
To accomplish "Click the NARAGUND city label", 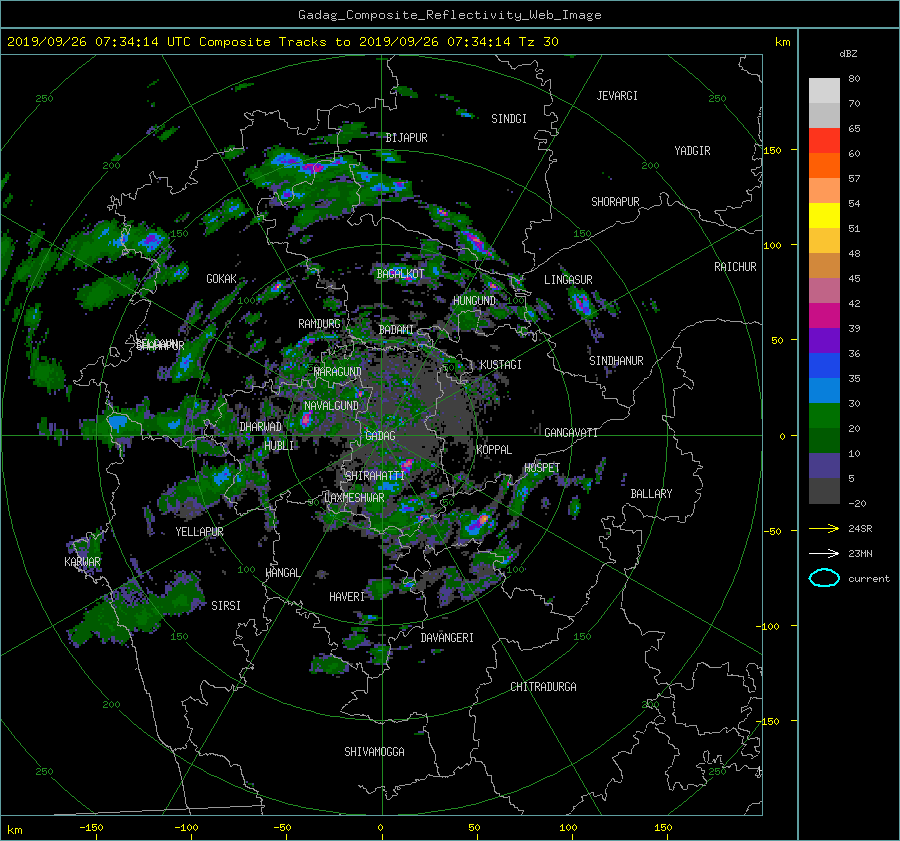I will coord(338,371).
